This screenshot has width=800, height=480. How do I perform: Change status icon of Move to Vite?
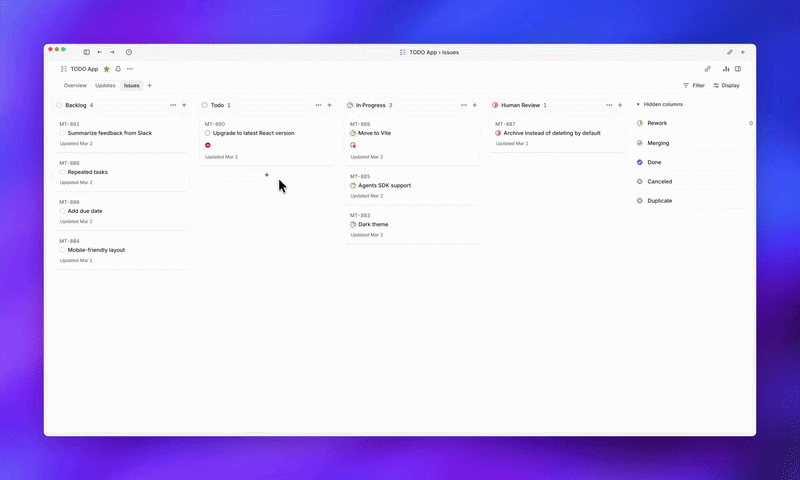click(353, 133)
